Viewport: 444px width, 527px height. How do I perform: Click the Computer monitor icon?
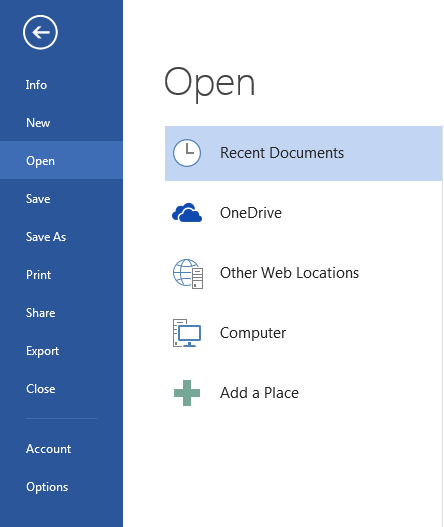187,333
